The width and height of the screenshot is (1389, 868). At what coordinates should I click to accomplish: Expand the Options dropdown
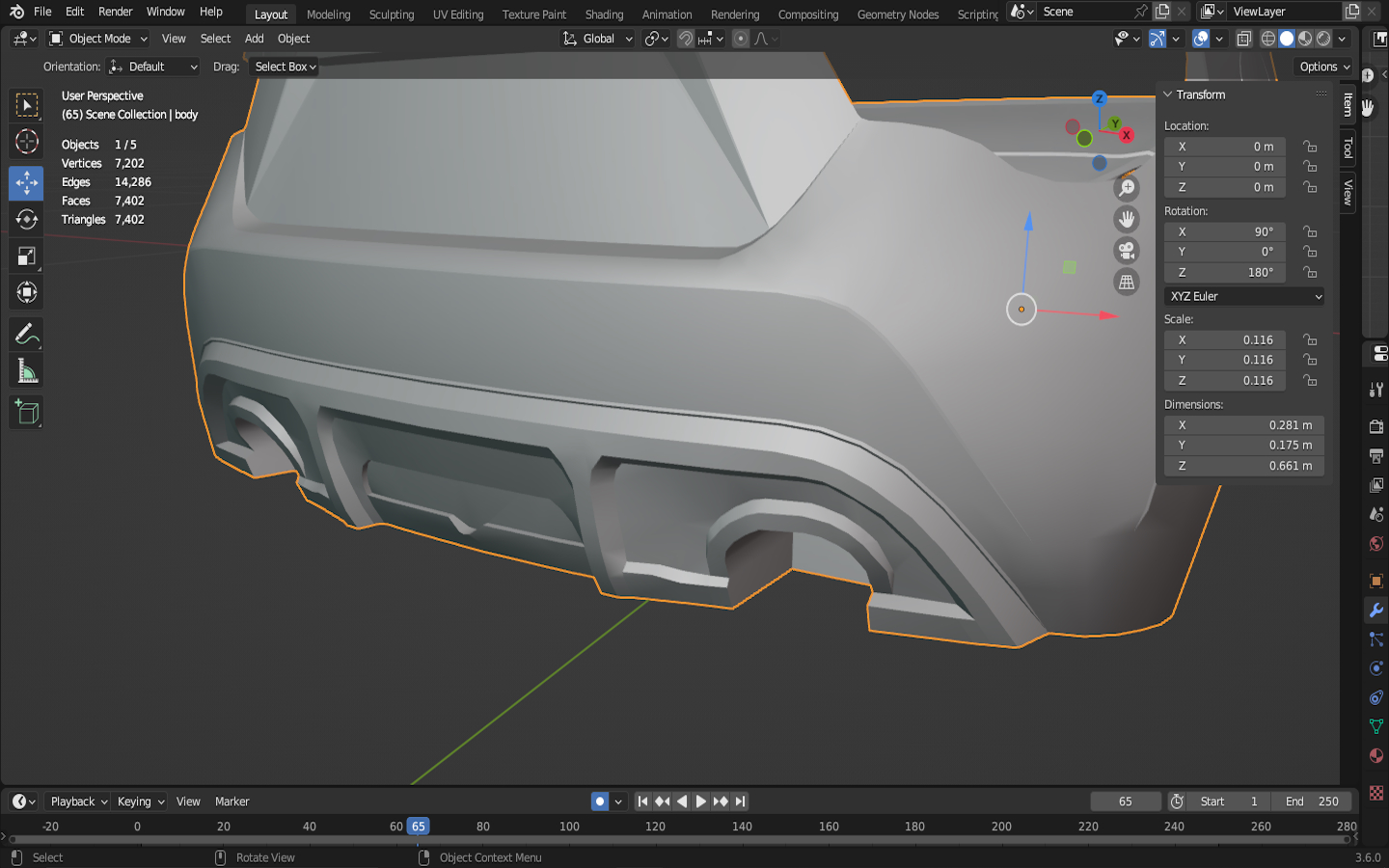coord(1323,67)
